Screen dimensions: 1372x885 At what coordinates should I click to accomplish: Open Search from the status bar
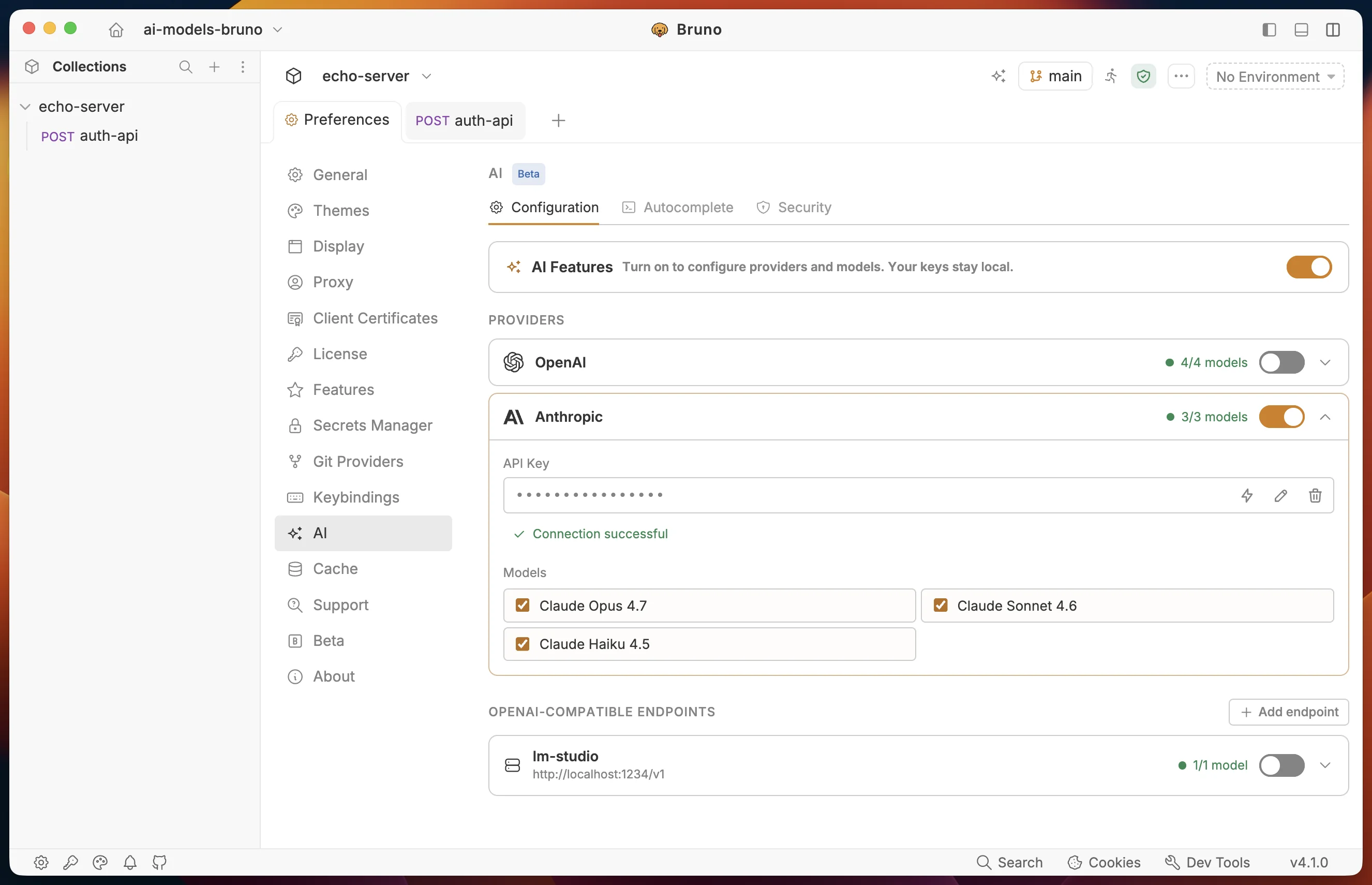[x=1010, y=862]
